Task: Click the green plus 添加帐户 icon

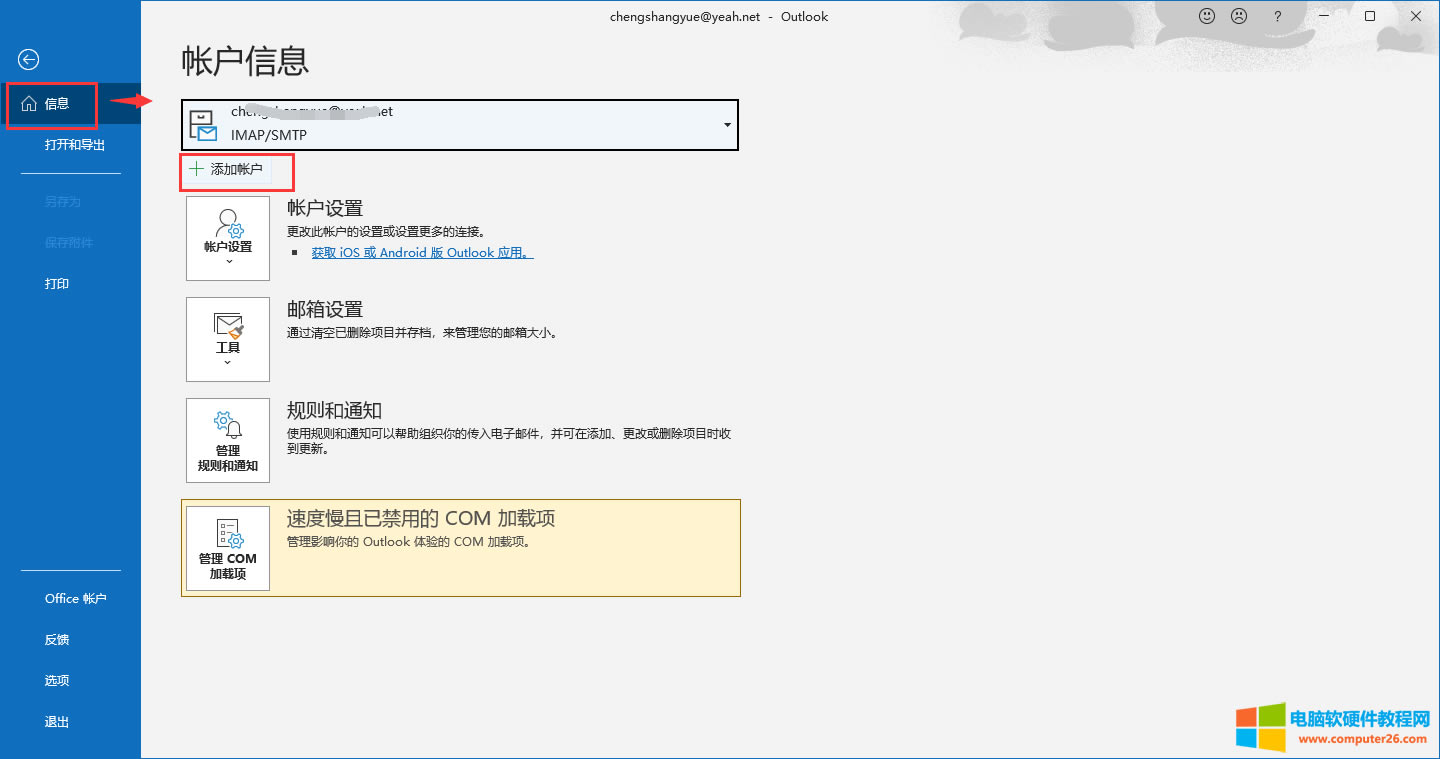Action: [196, 169]
